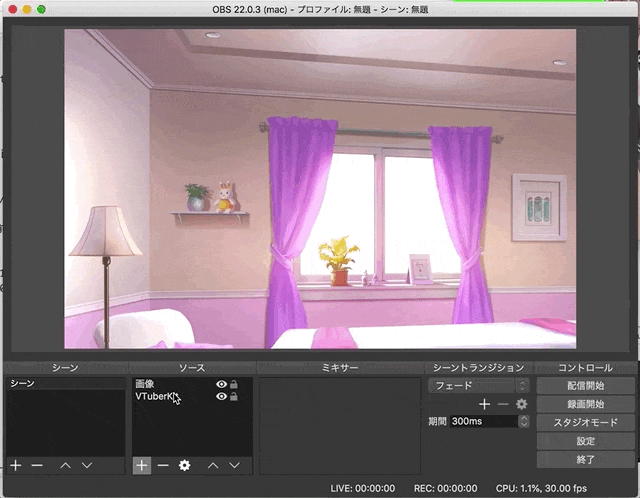Move scene down with arrow icon
The width and height of the screenshot is (640, 498).
tap(87, 465)
